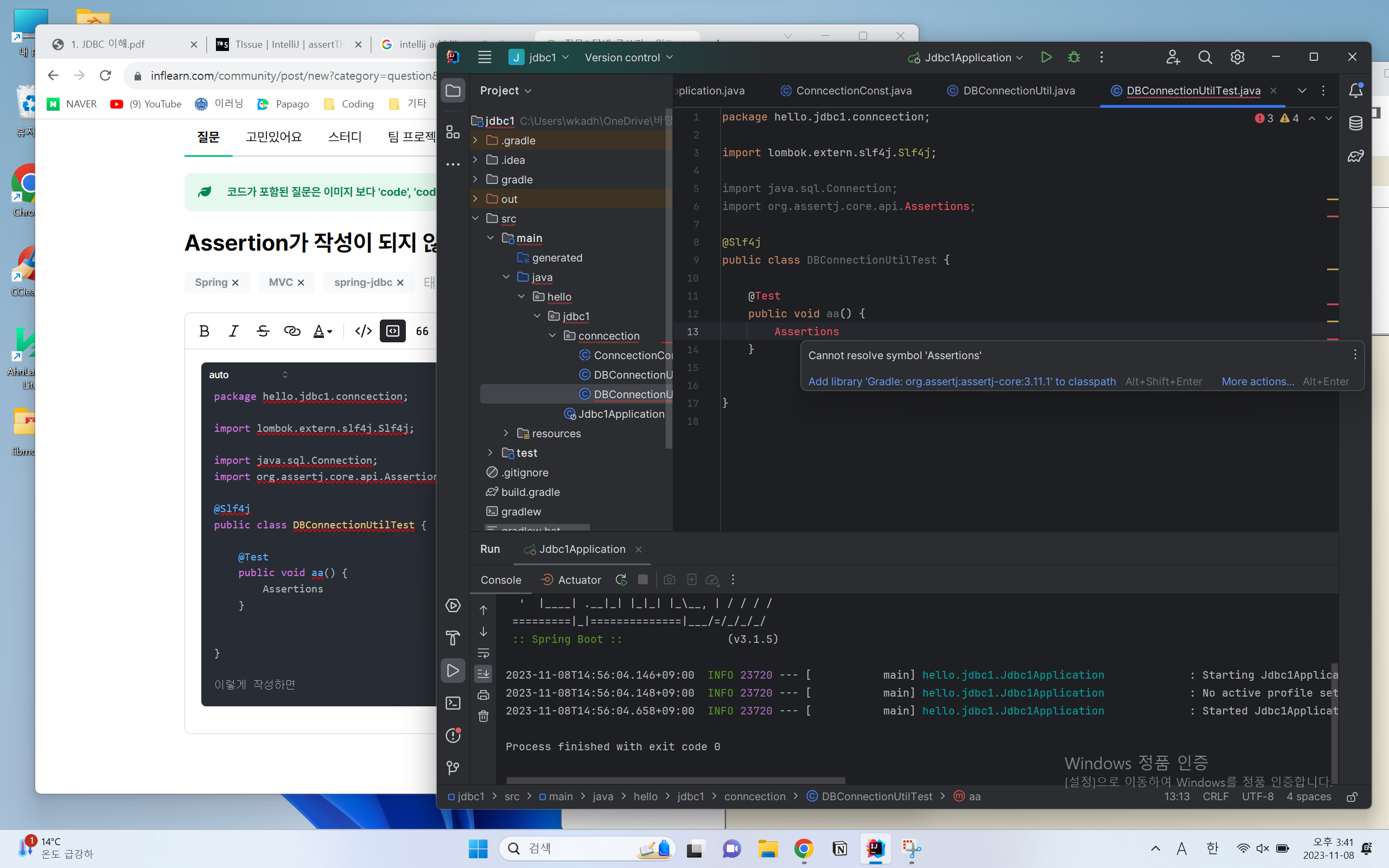The image size is (1389, 868).
Task: Select DBConnectionUtilTest.java tab
Action: (x=1193, y=90)
